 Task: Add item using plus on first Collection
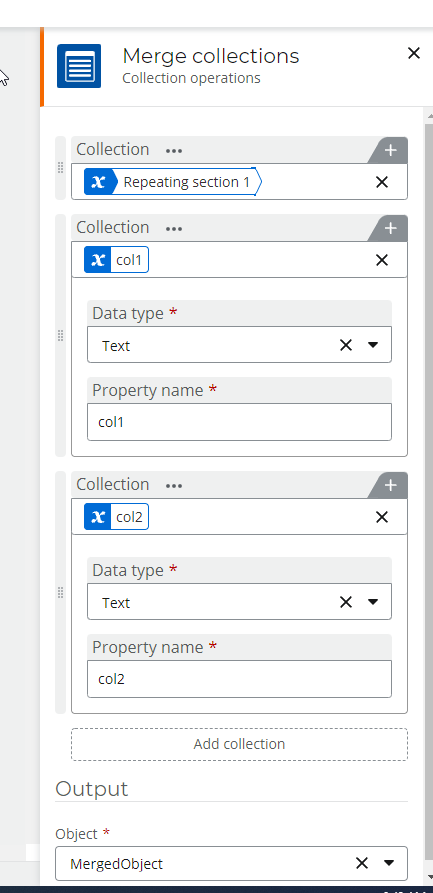coord(390,150)
